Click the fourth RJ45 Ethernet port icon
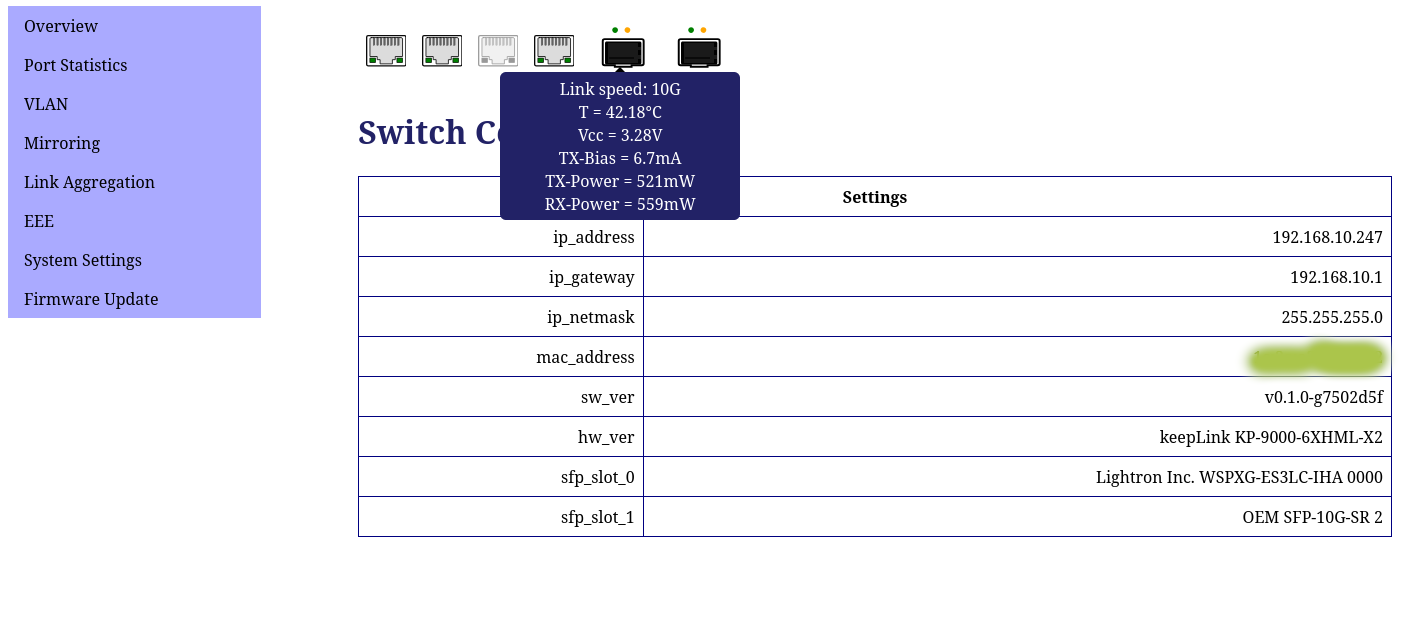 tap(554, 51)
